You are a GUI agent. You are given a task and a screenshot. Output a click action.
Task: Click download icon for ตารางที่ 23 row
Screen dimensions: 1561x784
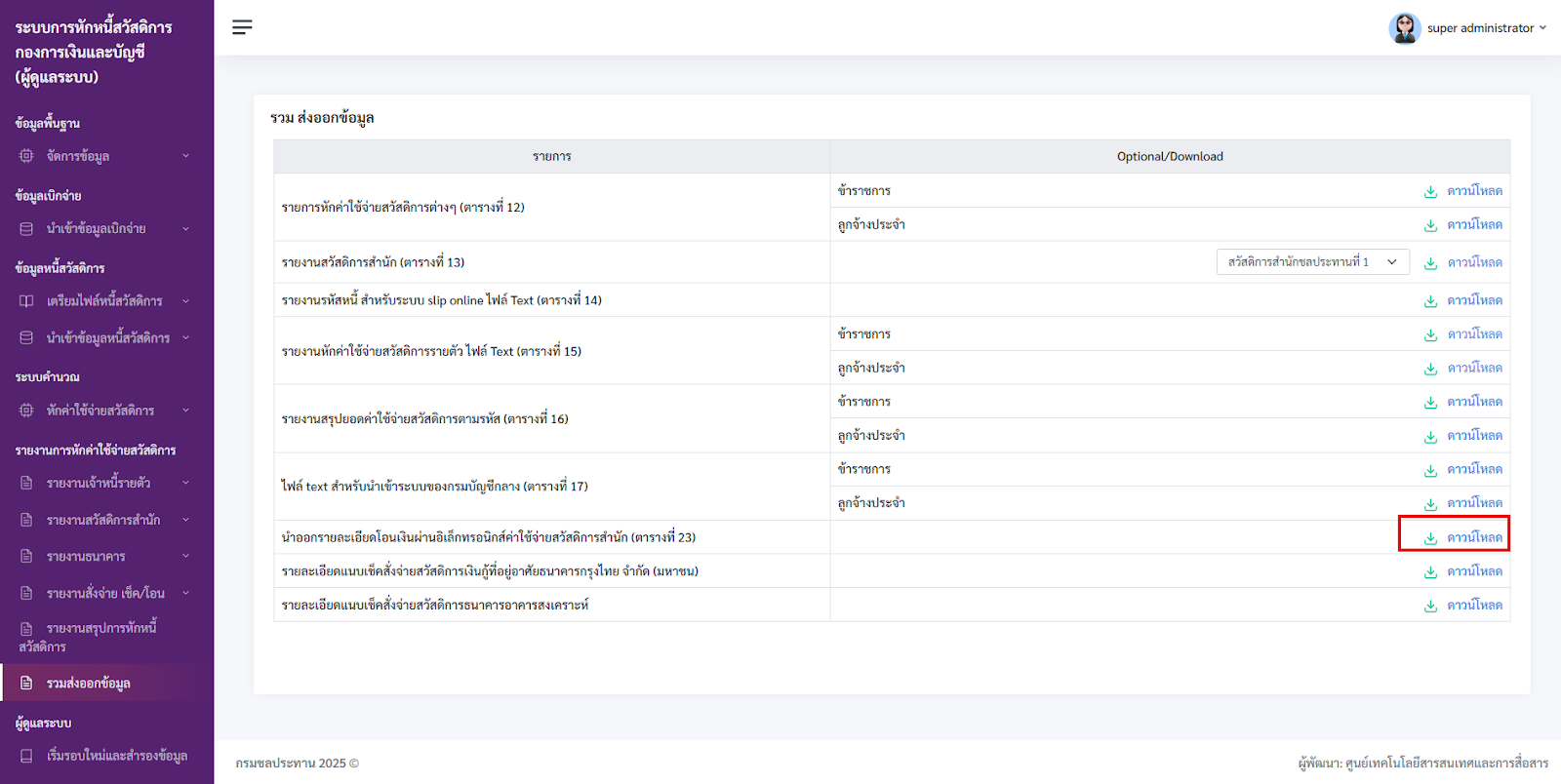click(1430, 538)
